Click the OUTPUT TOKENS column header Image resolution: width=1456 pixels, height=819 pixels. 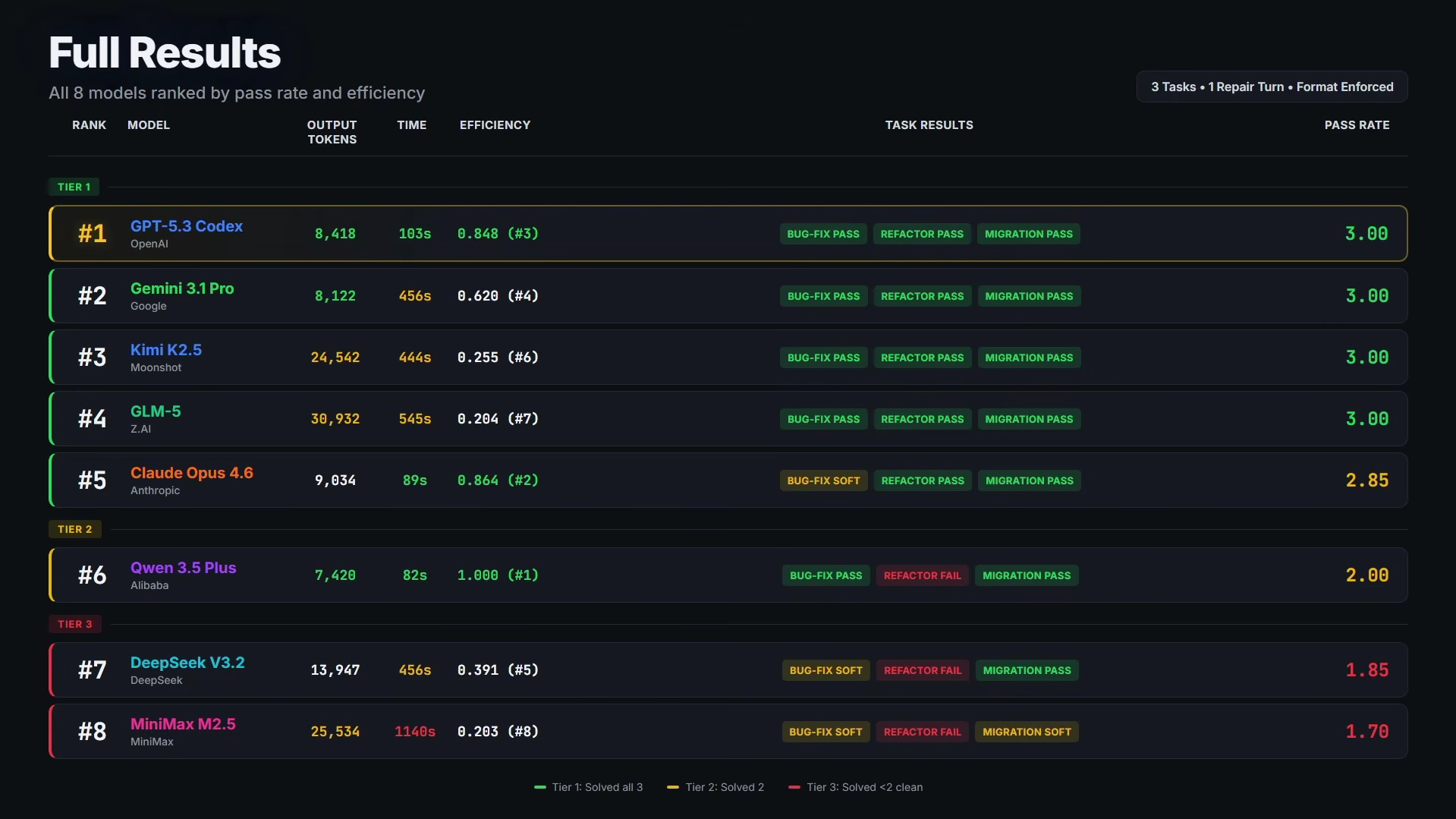click(332, 132)
